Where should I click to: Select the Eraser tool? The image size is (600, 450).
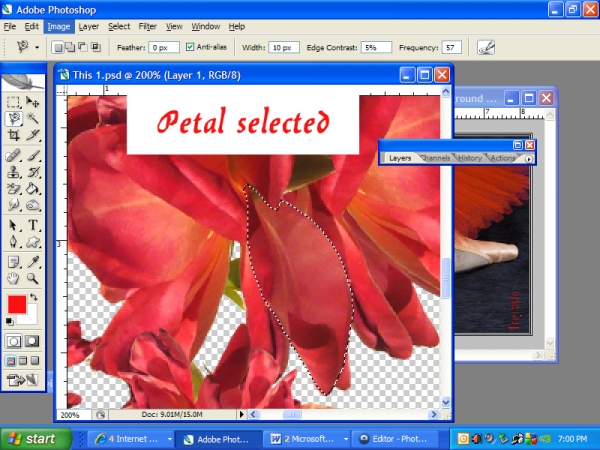13,189
